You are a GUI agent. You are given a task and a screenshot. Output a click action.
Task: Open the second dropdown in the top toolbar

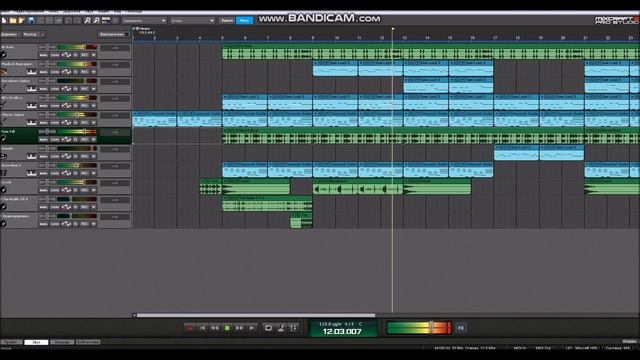click(193, 20)
